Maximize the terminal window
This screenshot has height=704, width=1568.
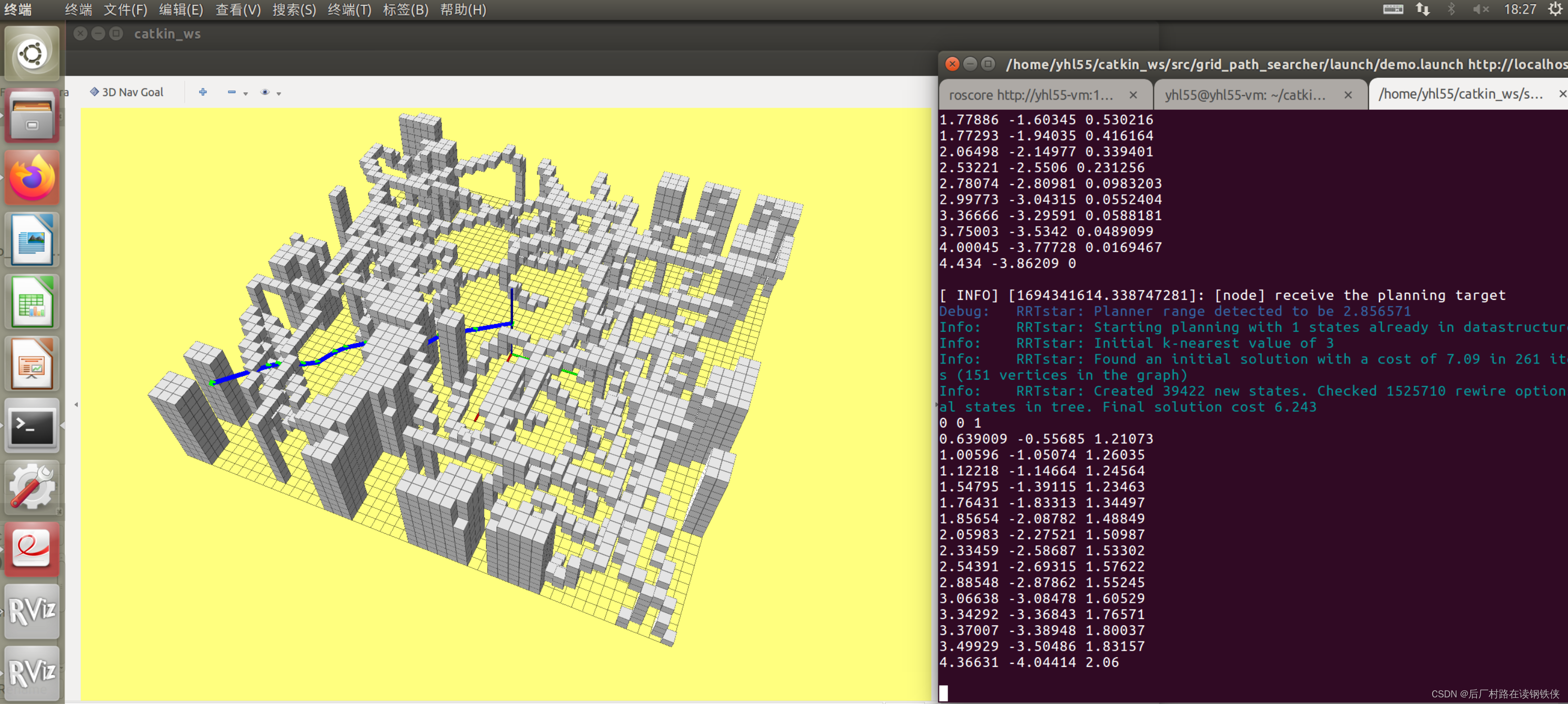989,64
